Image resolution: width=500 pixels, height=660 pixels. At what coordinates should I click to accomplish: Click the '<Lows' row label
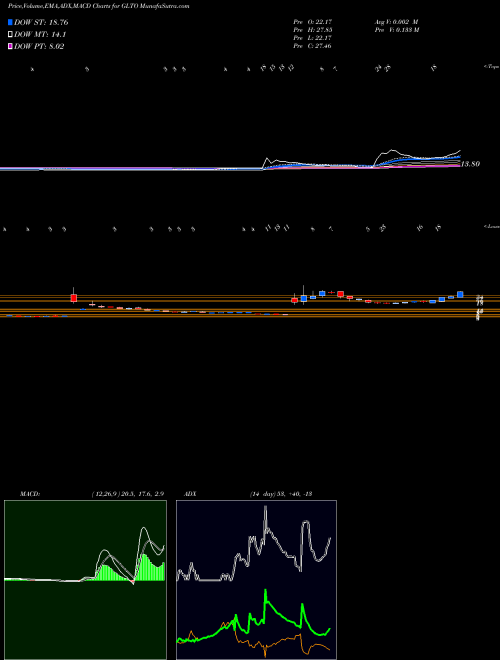tap(491, 226)
